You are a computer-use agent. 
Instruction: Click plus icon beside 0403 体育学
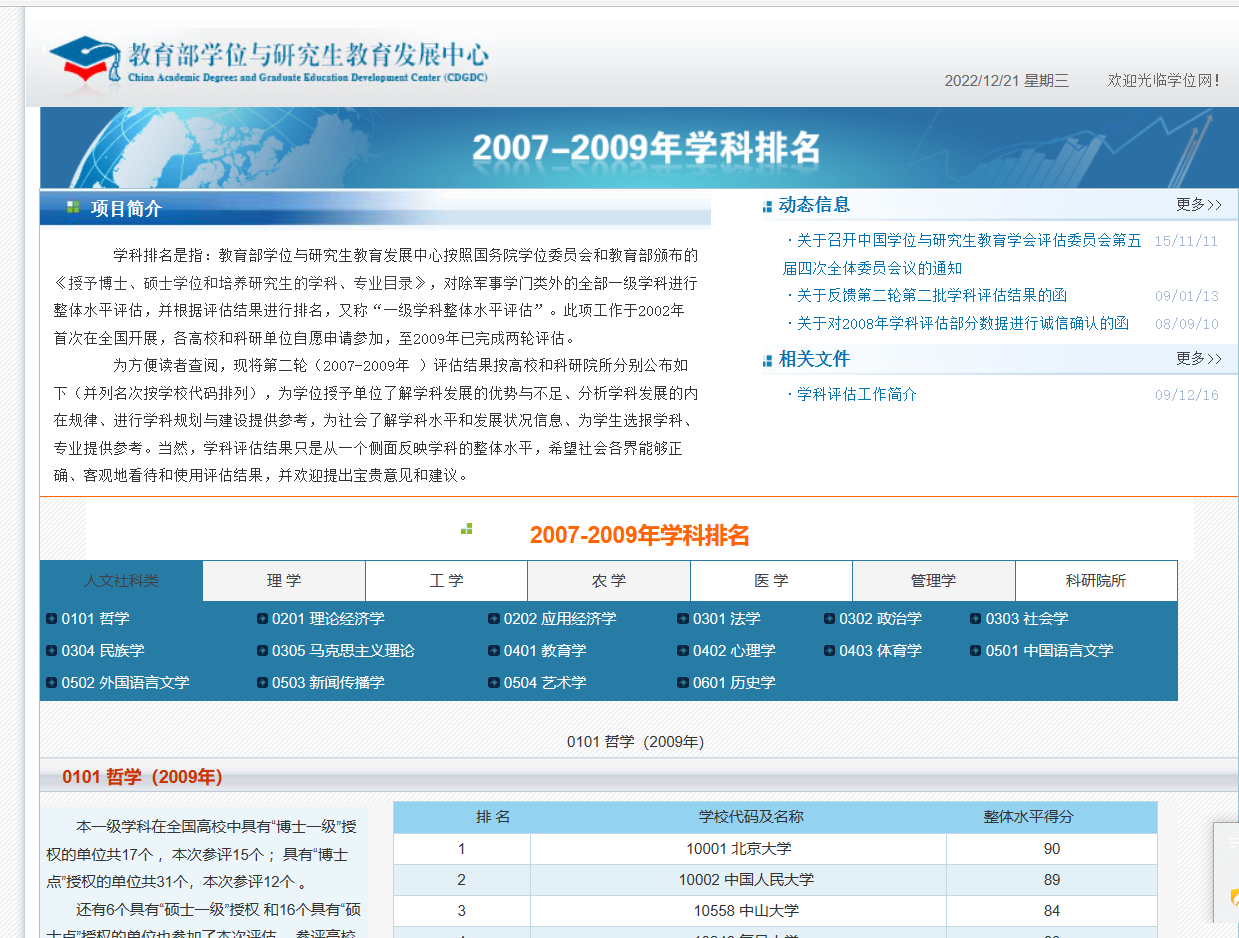(830, 651)
